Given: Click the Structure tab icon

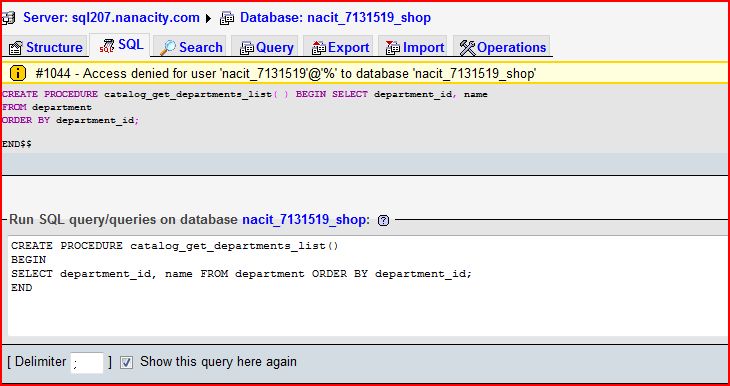Looking at the screenshot, I should coord(16,48).
